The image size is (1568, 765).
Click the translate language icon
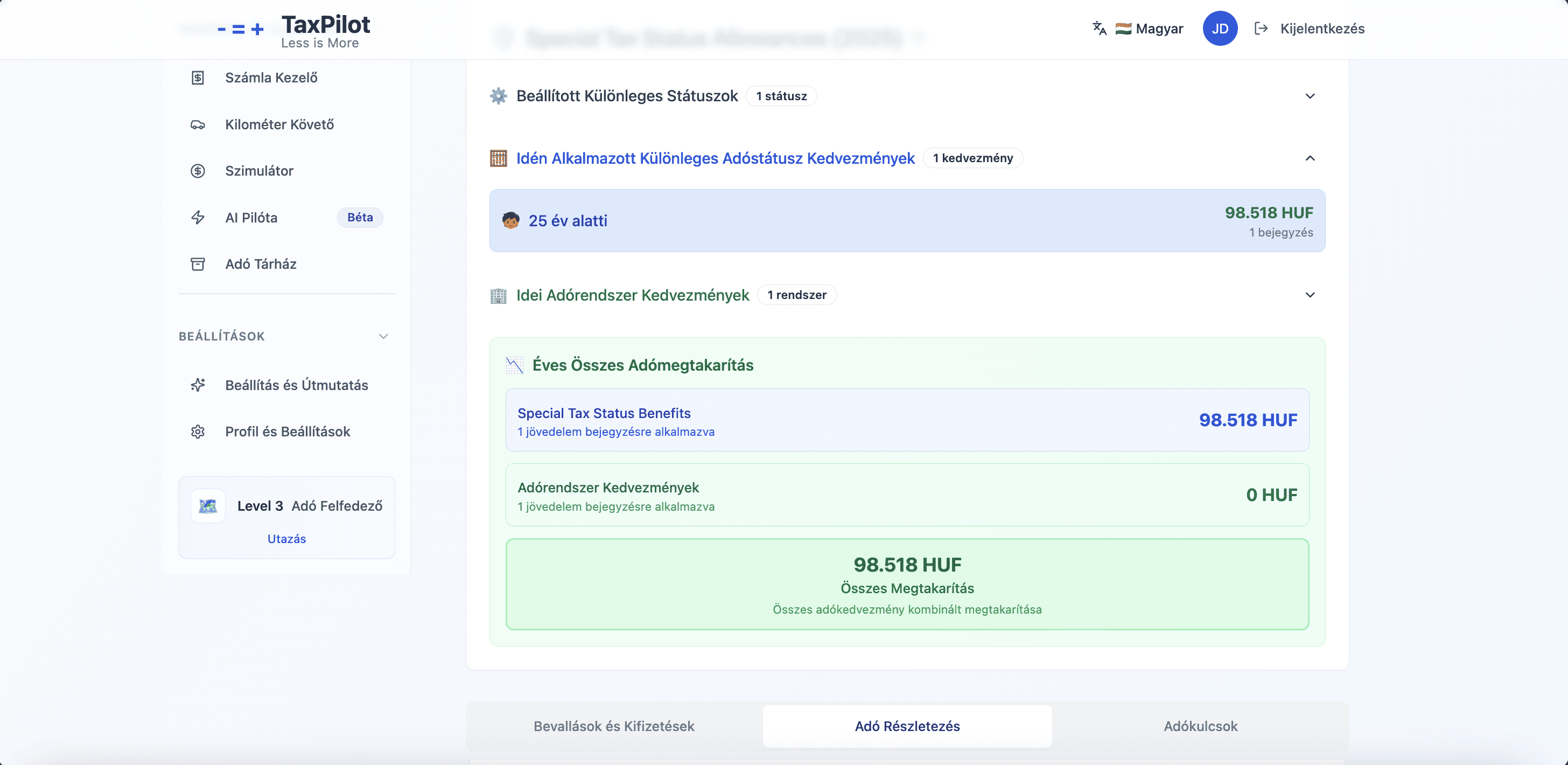(1100, 29)
